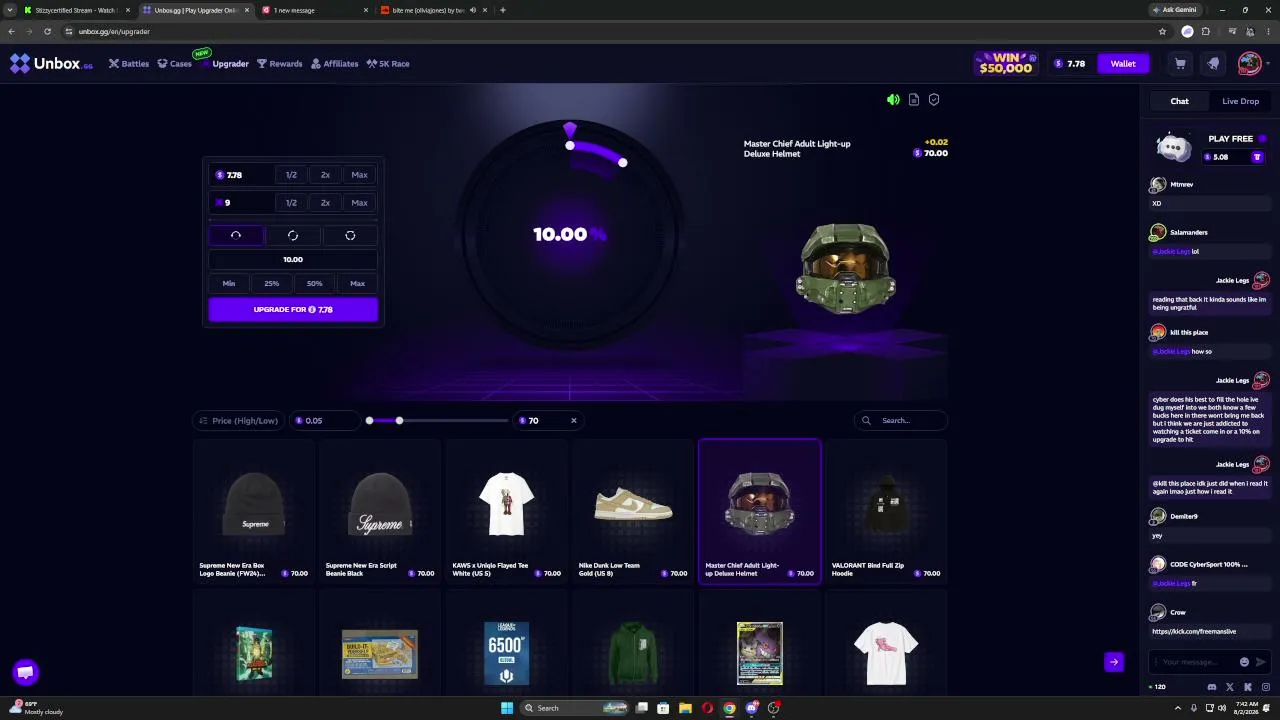Open the Cases menu item
The width and height of the screenshot is (1280, 720).
click(174, 64)
